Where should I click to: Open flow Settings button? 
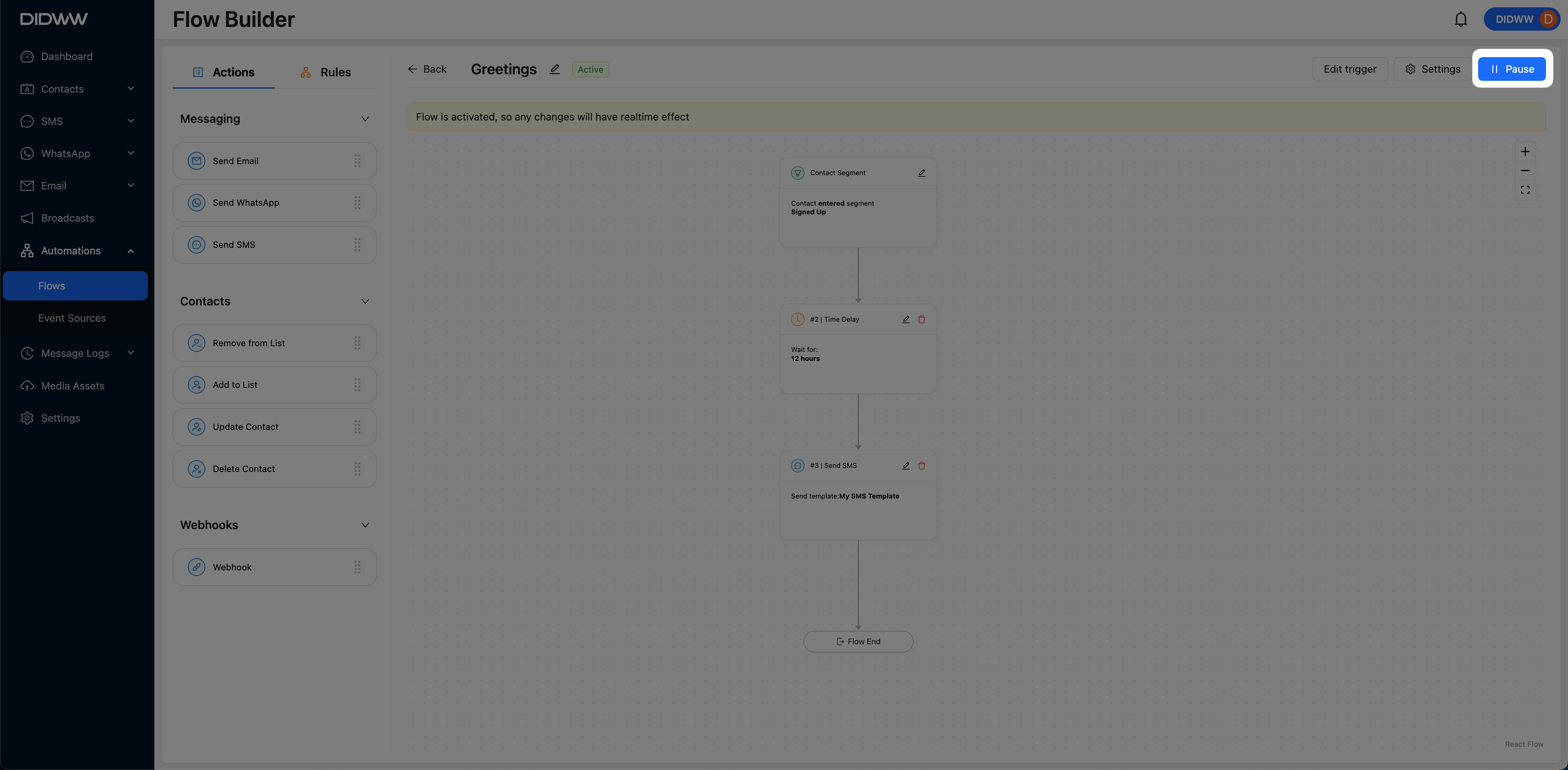[1432, 69]
